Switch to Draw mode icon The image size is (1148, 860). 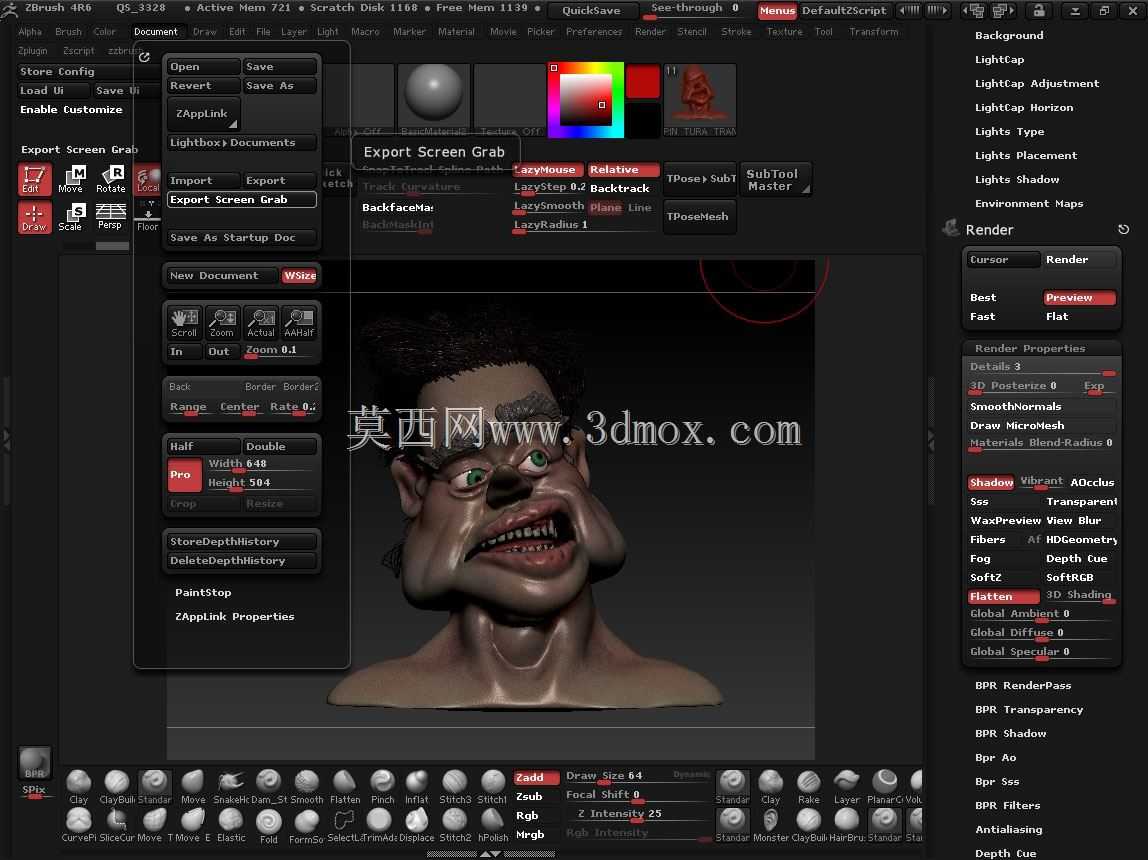pyautogui.click(x=34, y=217)
